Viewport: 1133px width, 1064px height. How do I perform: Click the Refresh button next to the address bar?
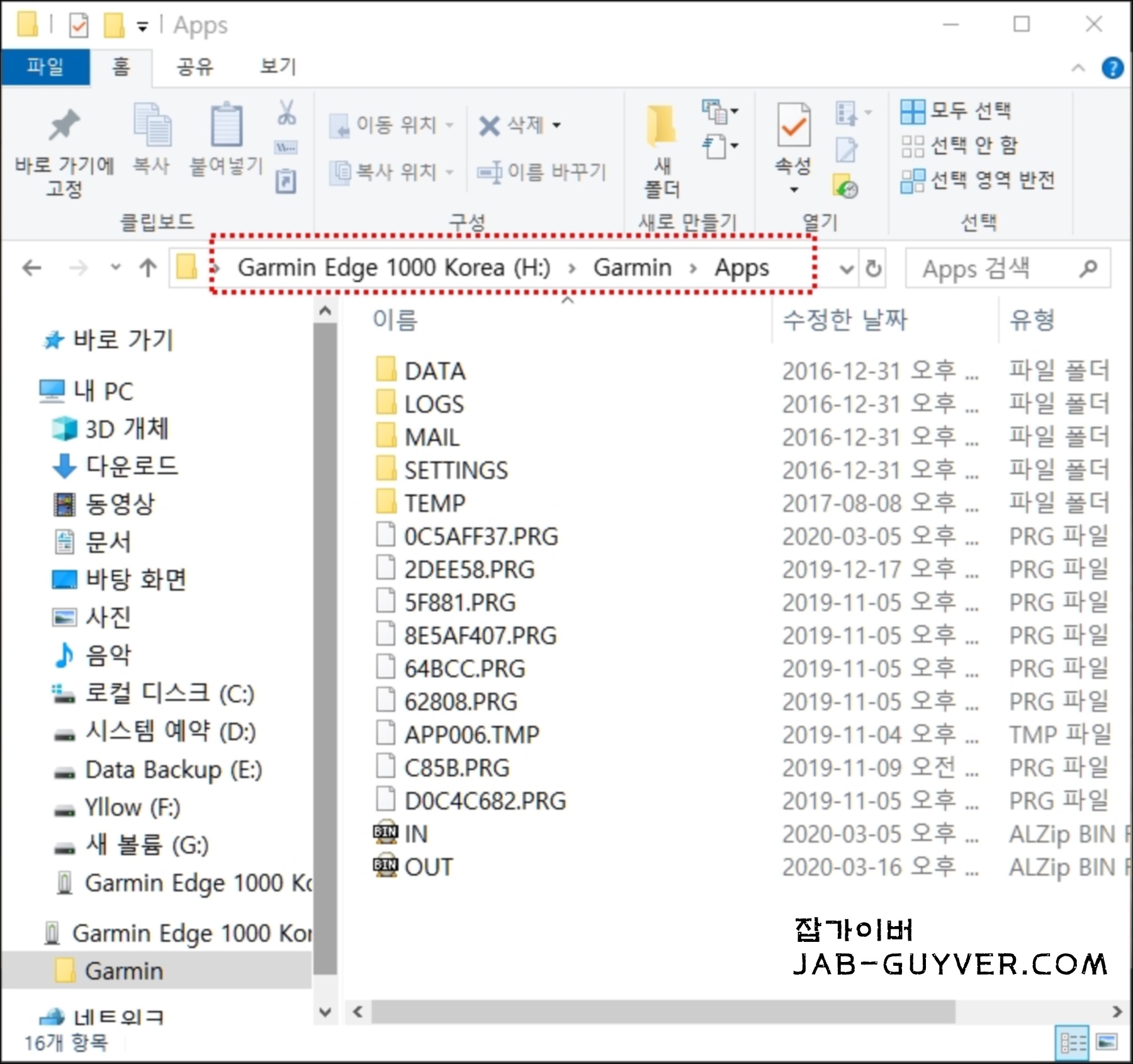pos(873,269)
